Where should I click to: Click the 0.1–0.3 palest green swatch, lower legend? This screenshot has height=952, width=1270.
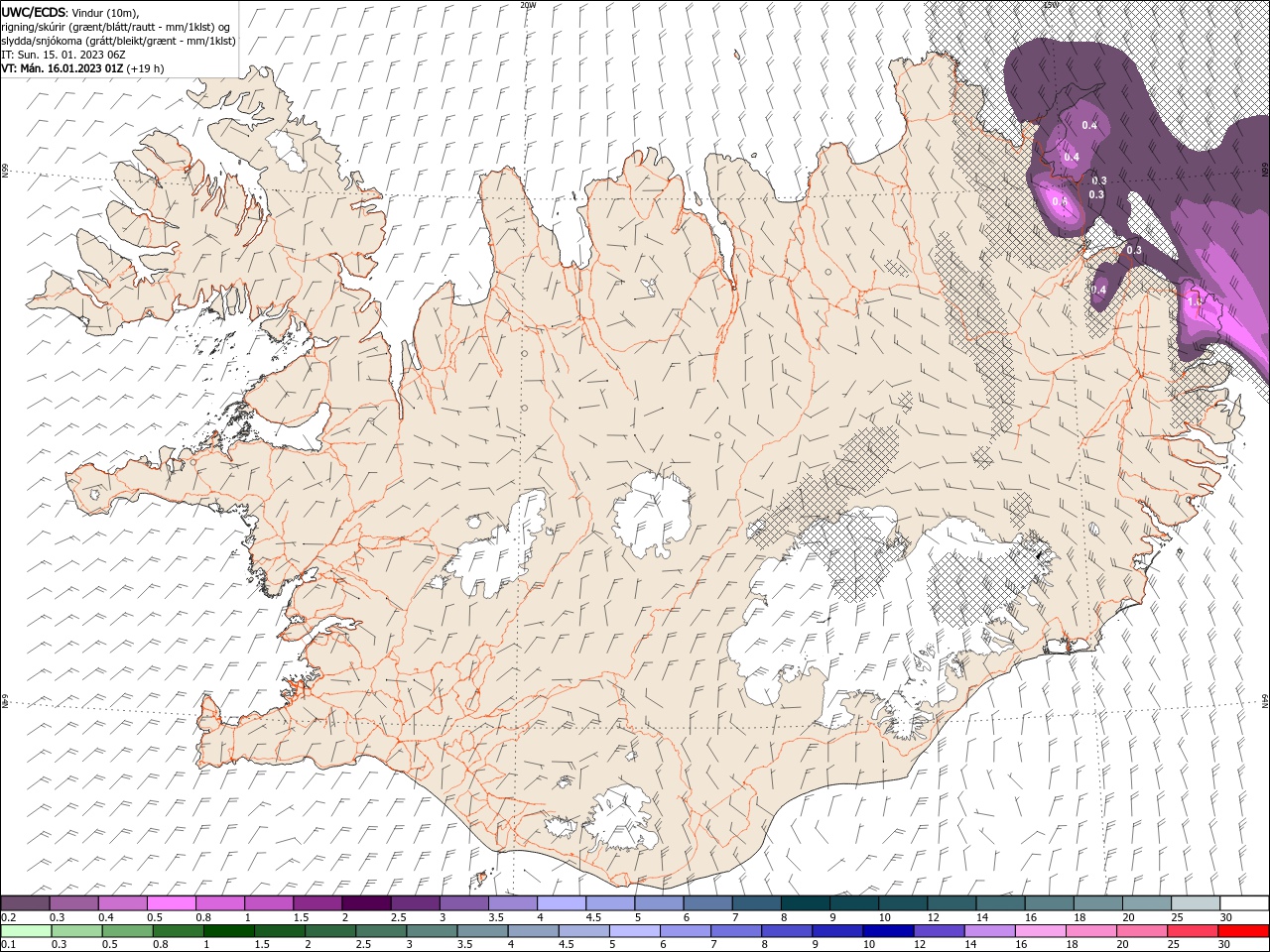26,931
